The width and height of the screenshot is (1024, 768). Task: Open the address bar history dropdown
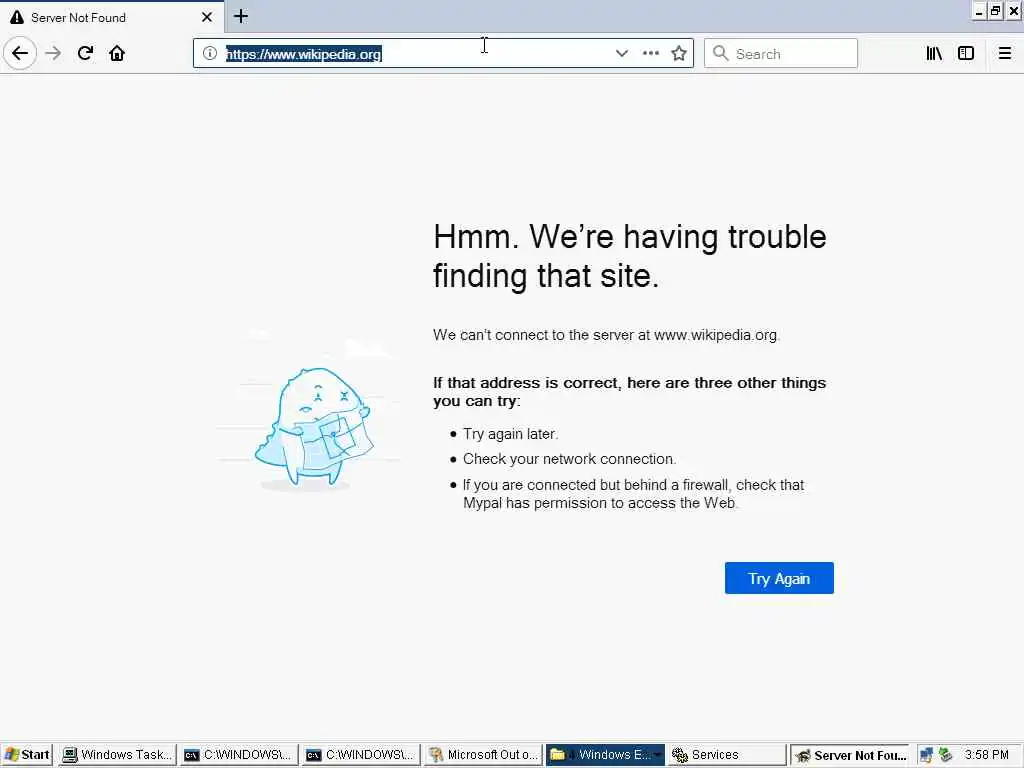[x=622, y=54]
